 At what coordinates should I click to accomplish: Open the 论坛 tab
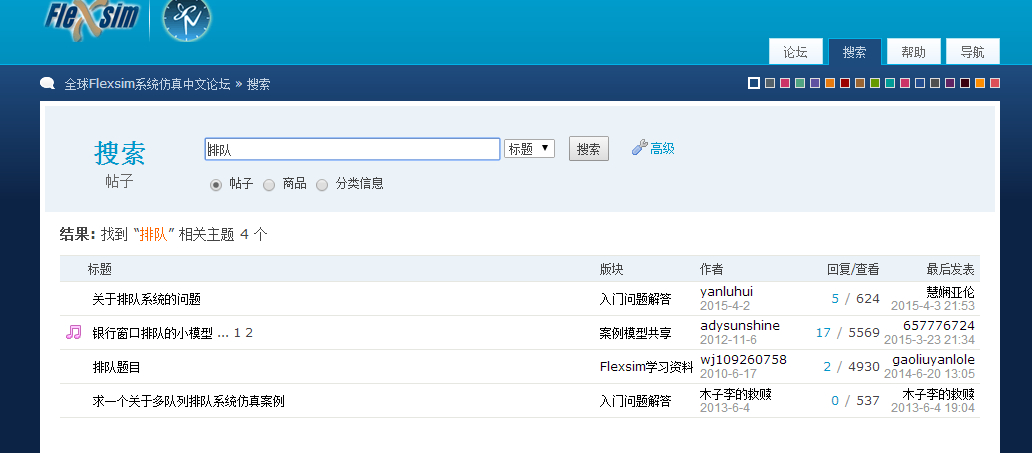[795, 52]
